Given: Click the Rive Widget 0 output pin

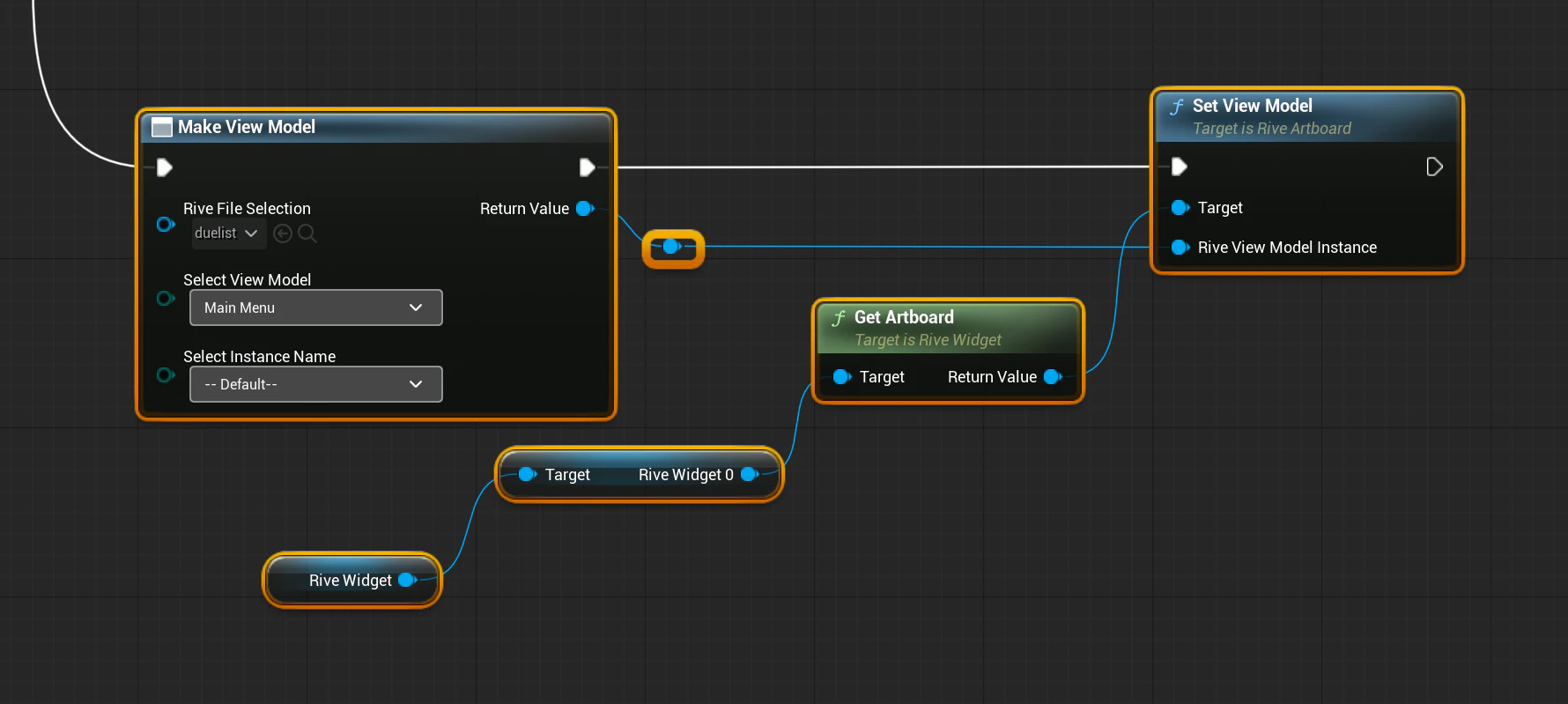Looking at the screenshot, I should pyautogui.click(x=749, y=474).
